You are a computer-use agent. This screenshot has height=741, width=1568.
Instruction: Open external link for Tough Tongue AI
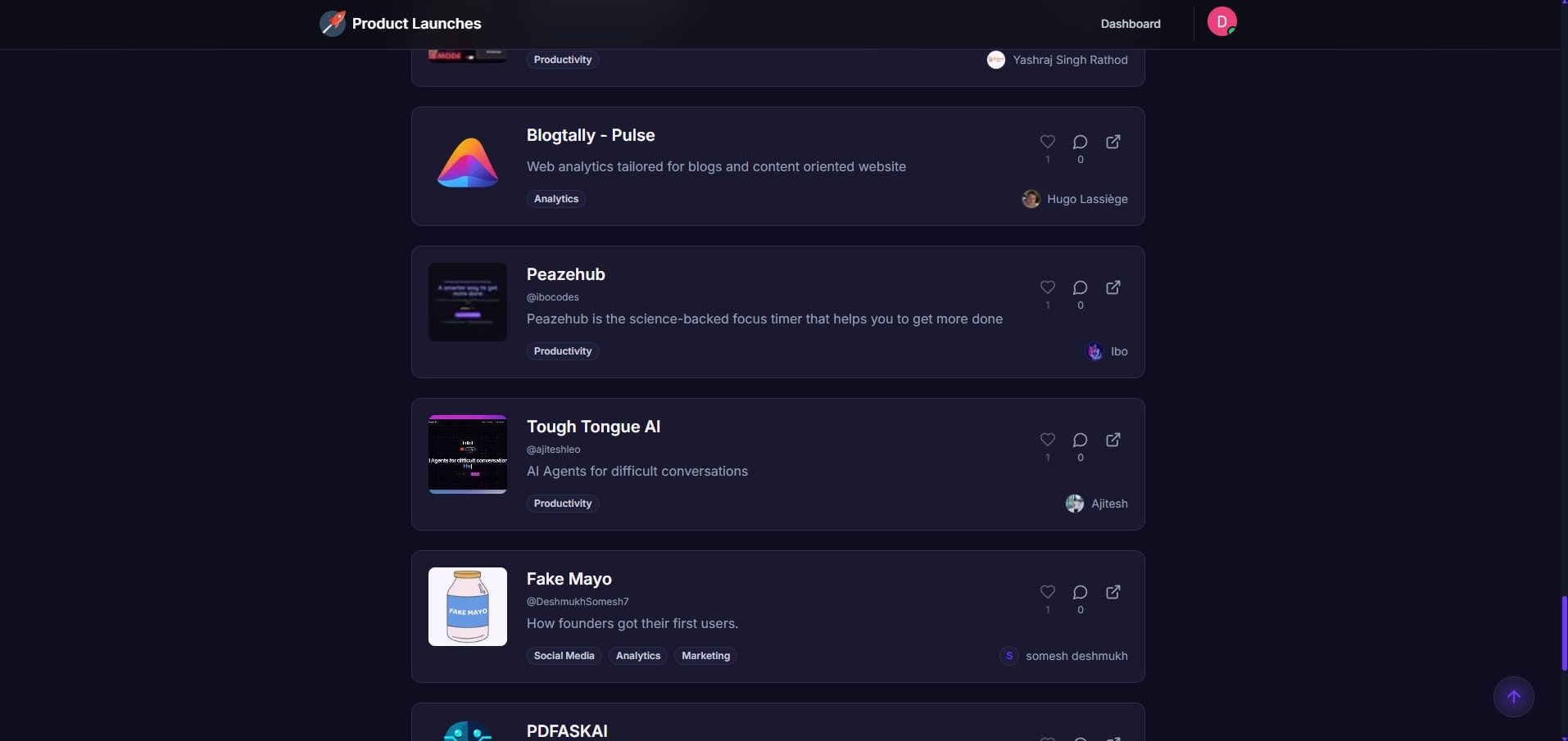click(1113, 440)
